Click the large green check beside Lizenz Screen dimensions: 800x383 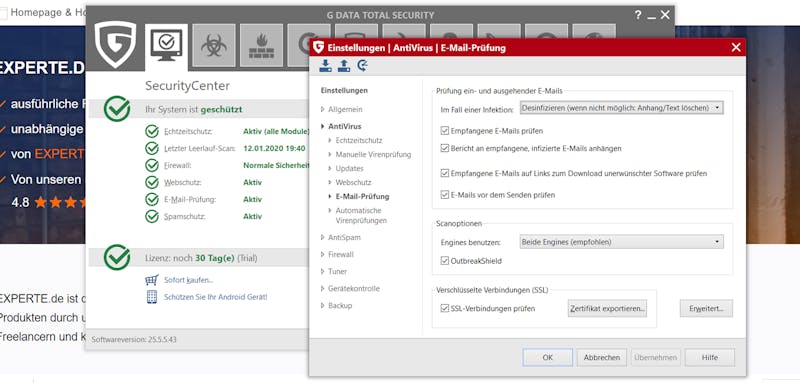(x=117, y=257)
